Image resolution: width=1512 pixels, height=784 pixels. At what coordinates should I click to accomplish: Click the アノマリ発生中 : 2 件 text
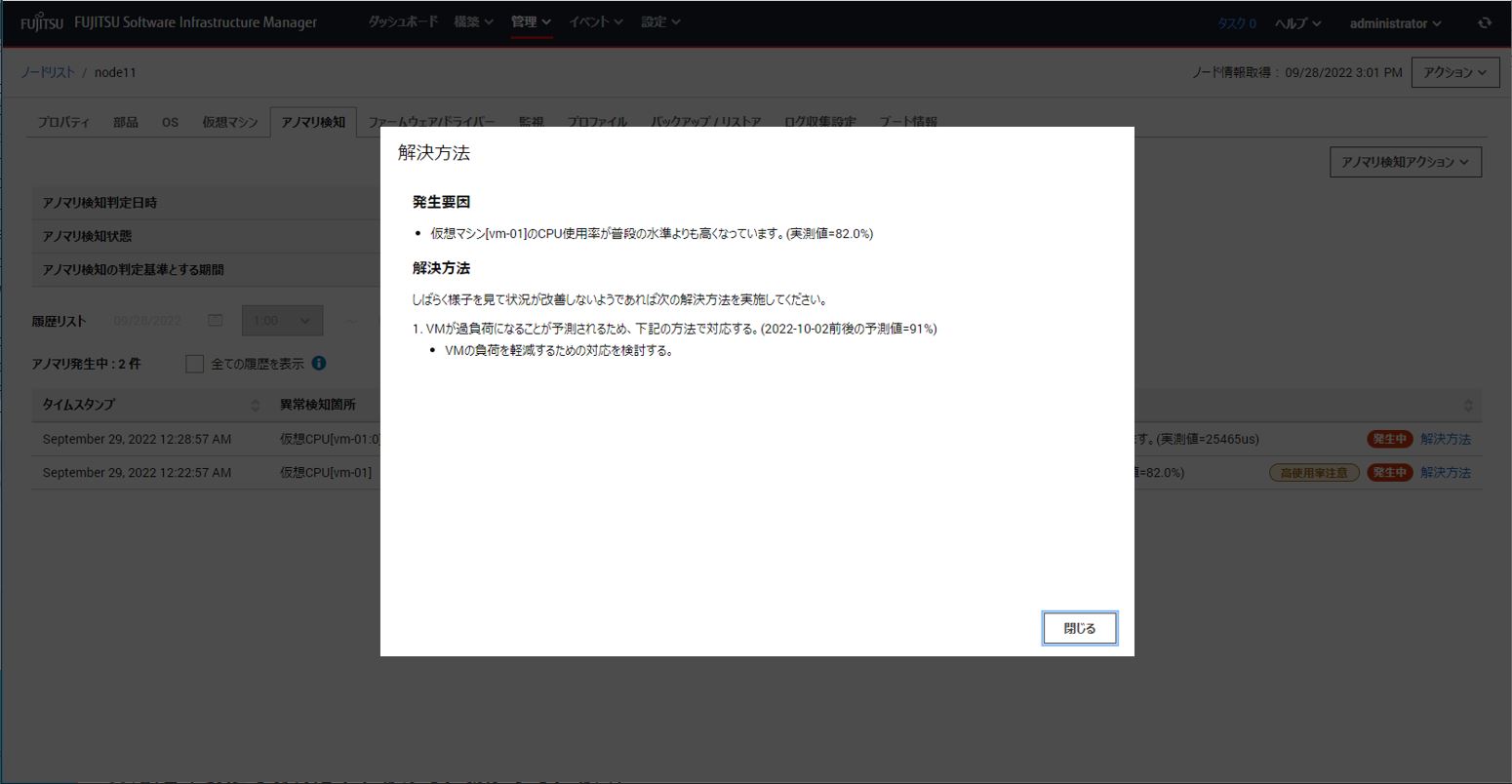tap(86, 364)
